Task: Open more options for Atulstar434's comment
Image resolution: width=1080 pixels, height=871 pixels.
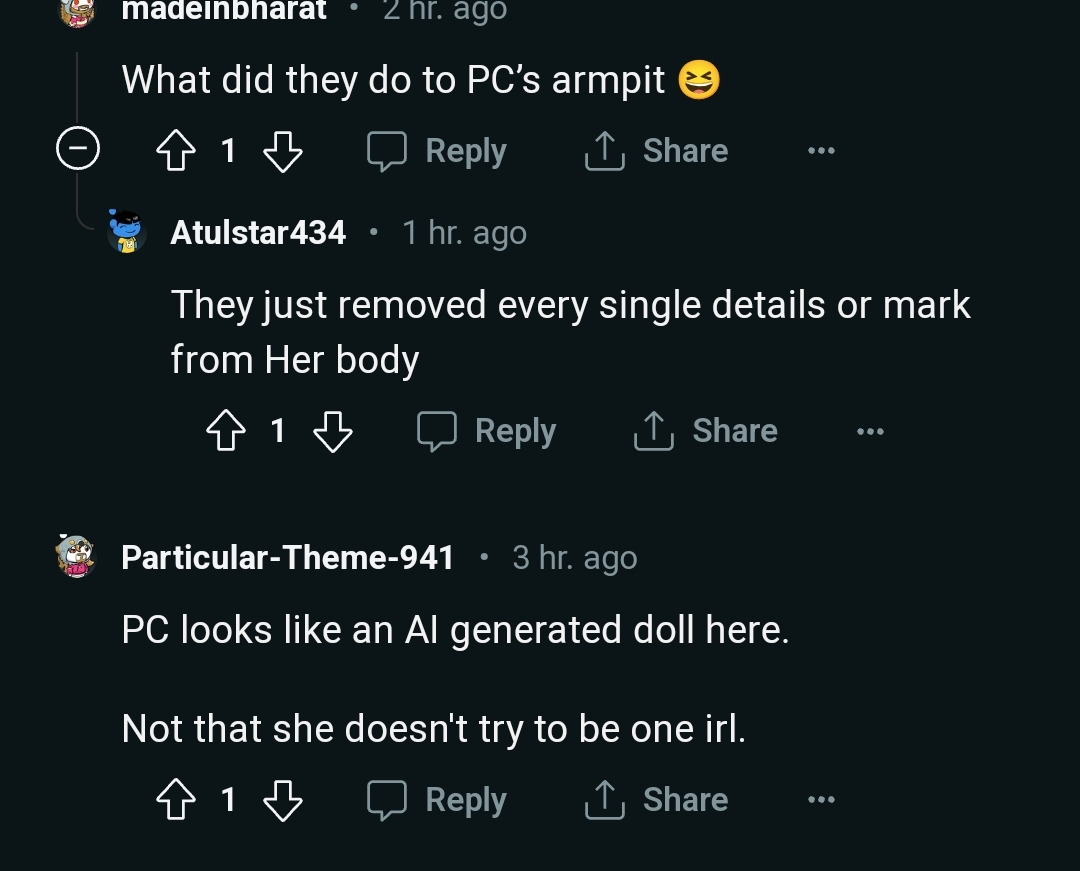Action: click(870, 431)
